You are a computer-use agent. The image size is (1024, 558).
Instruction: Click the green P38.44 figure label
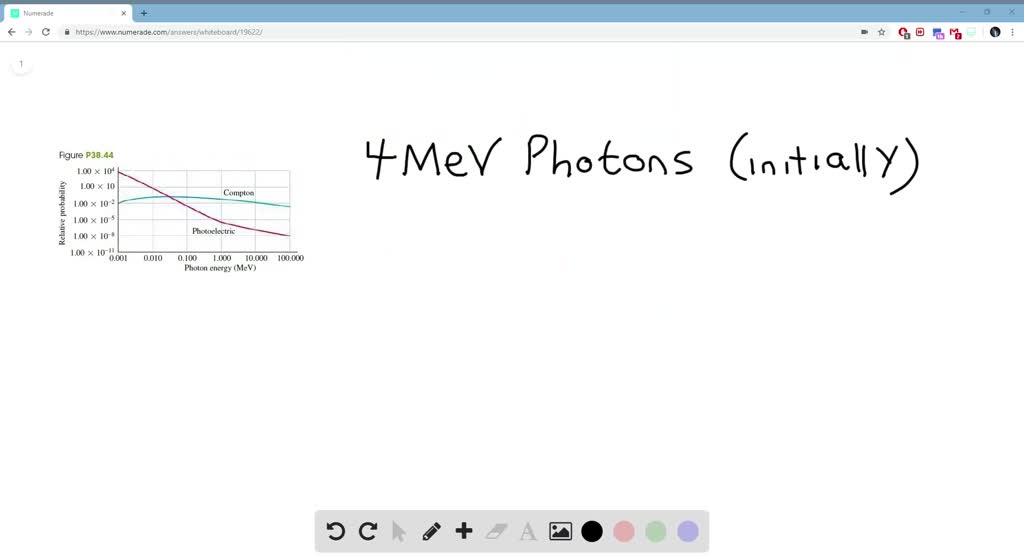coord(99,155)
